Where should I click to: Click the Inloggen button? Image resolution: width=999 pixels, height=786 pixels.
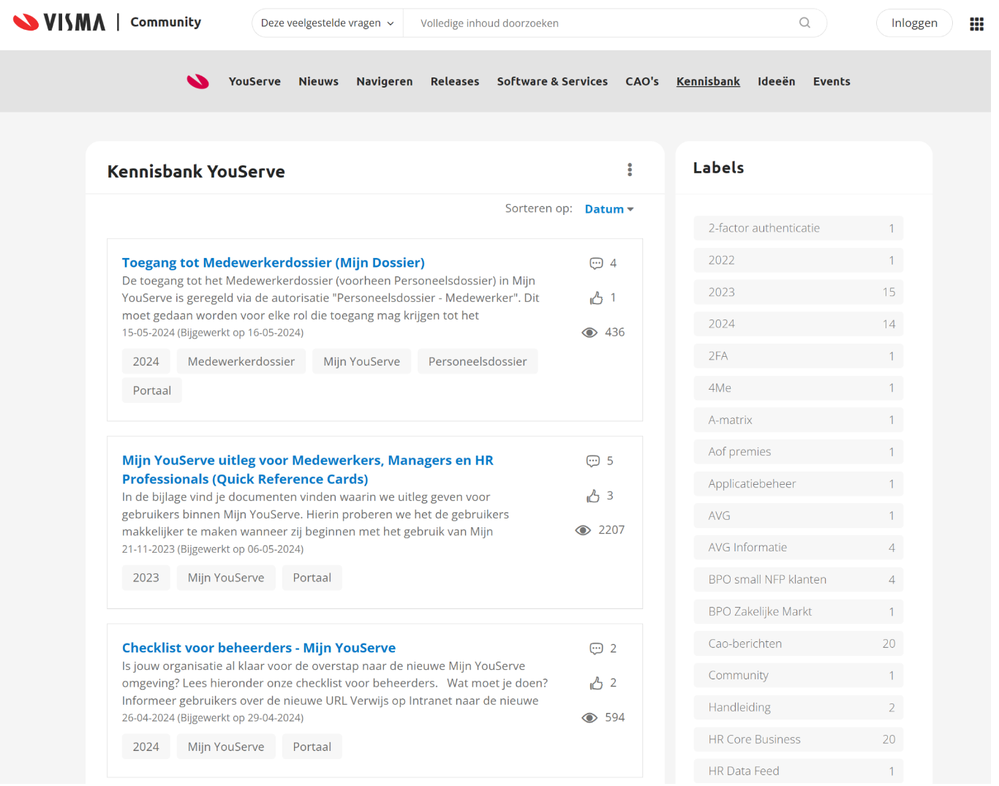914,23
